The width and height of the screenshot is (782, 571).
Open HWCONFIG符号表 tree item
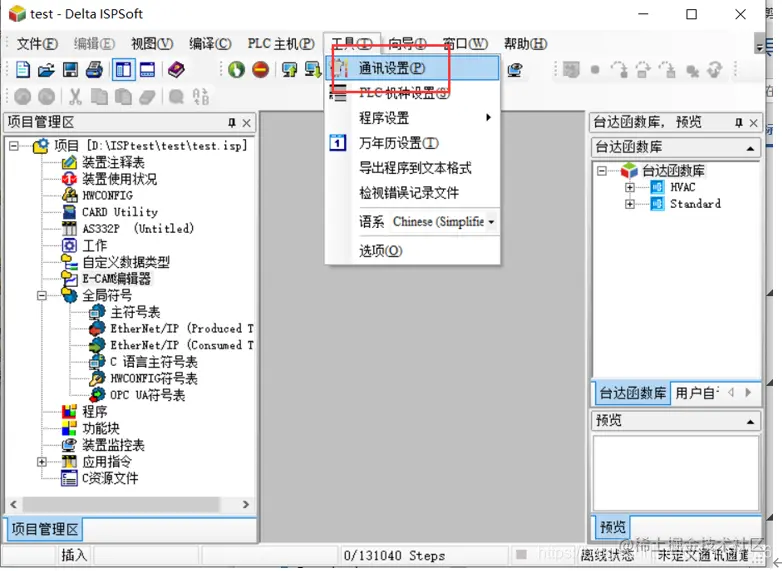[154, 379]
